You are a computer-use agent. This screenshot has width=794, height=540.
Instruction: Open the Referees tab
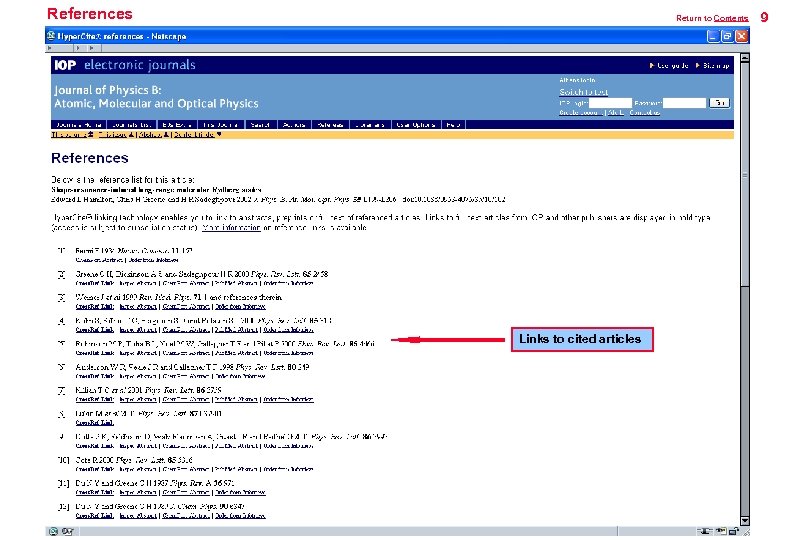330,125
